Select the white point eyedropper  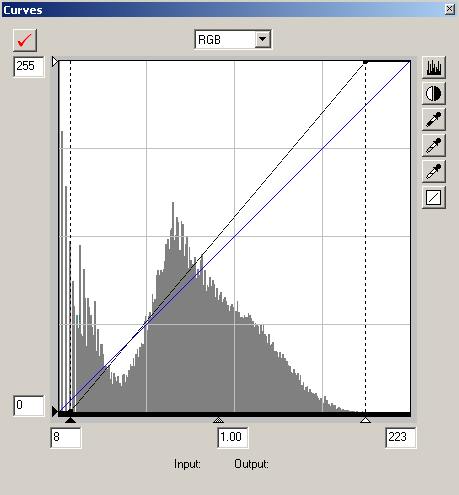click(434, 171)
